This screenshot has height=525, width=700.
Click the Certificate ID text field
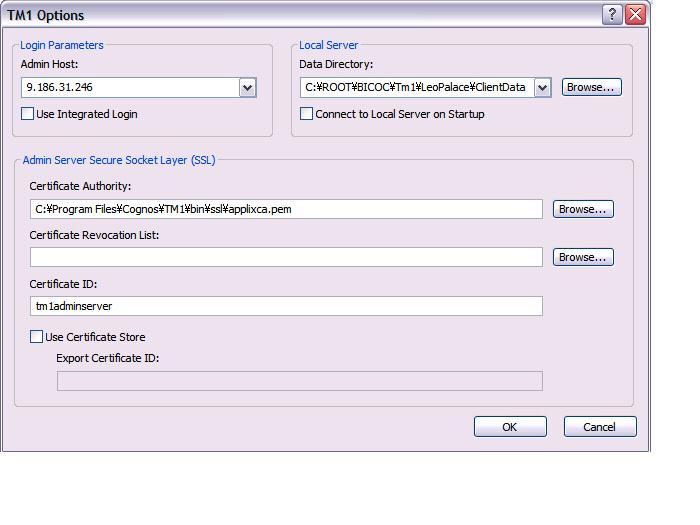click(286, 306)
